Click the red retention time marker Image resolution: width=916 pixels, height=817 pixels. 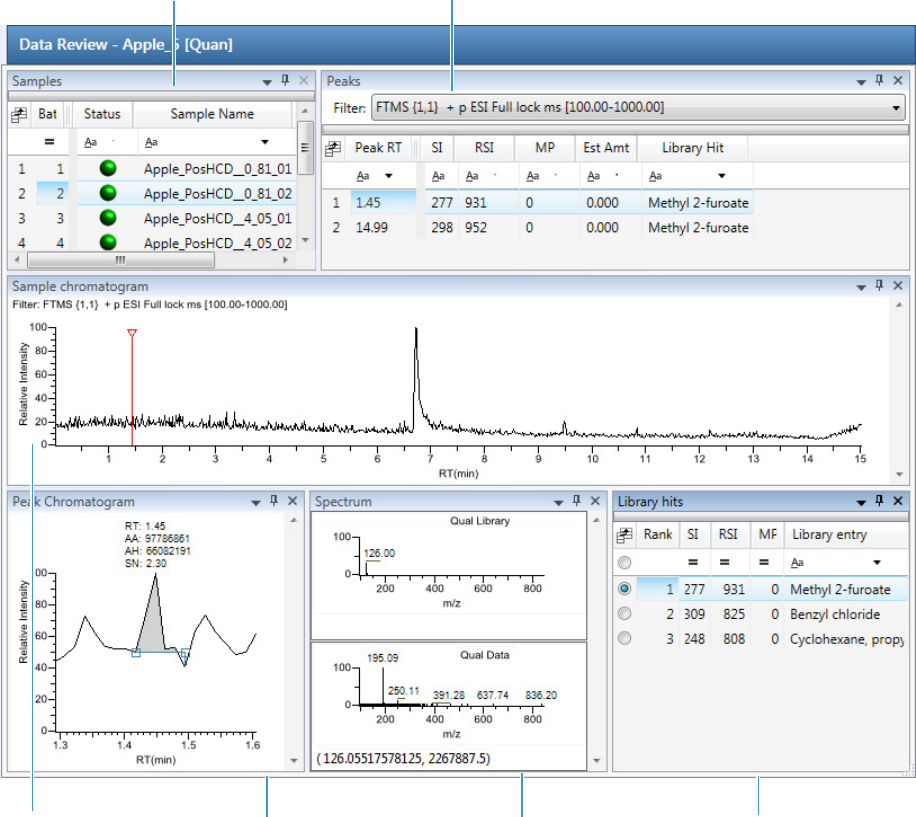click(132, 334)
